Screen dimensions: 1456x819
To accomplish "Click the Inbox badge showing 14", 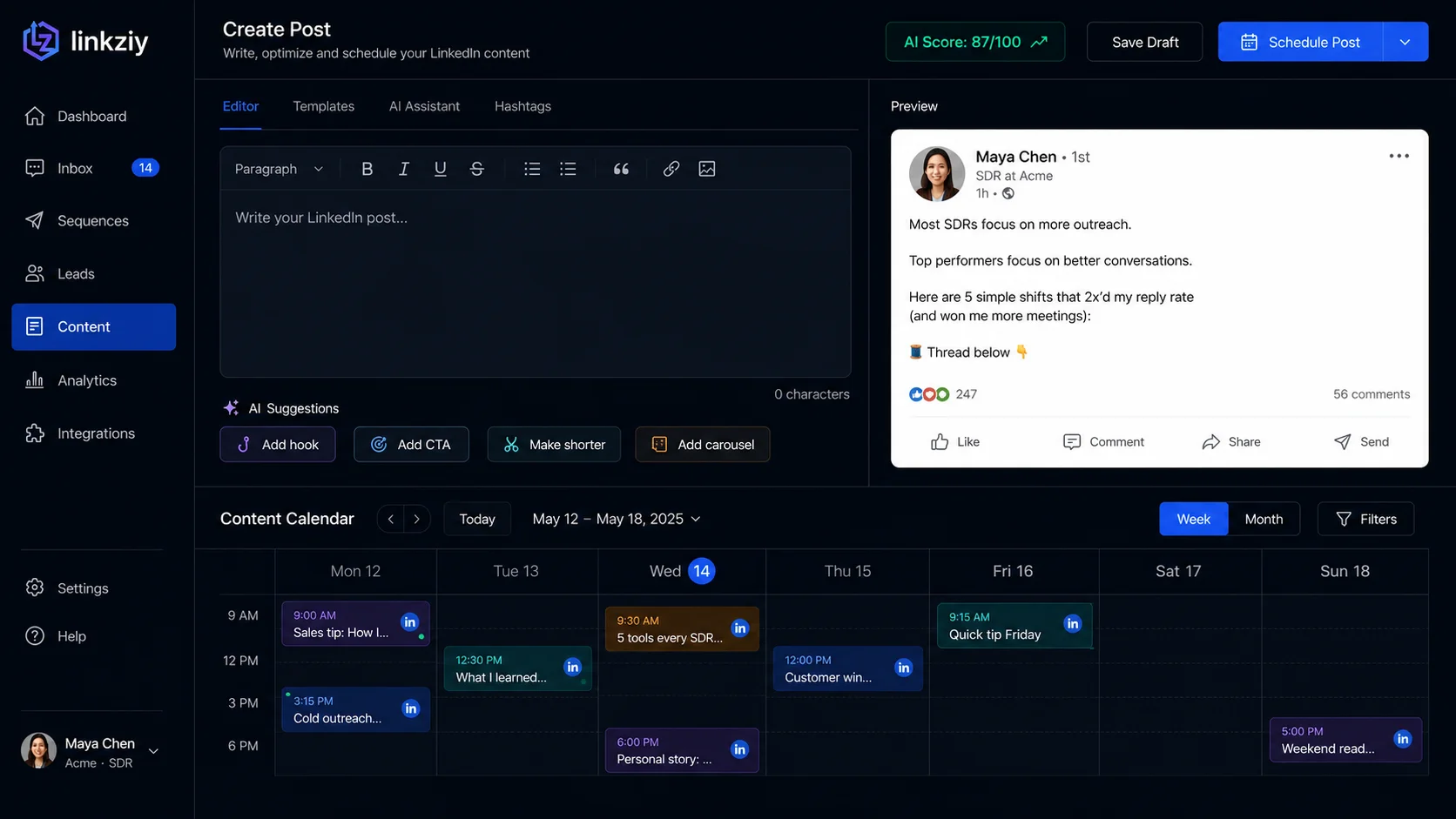I will [x=145, y=168].
